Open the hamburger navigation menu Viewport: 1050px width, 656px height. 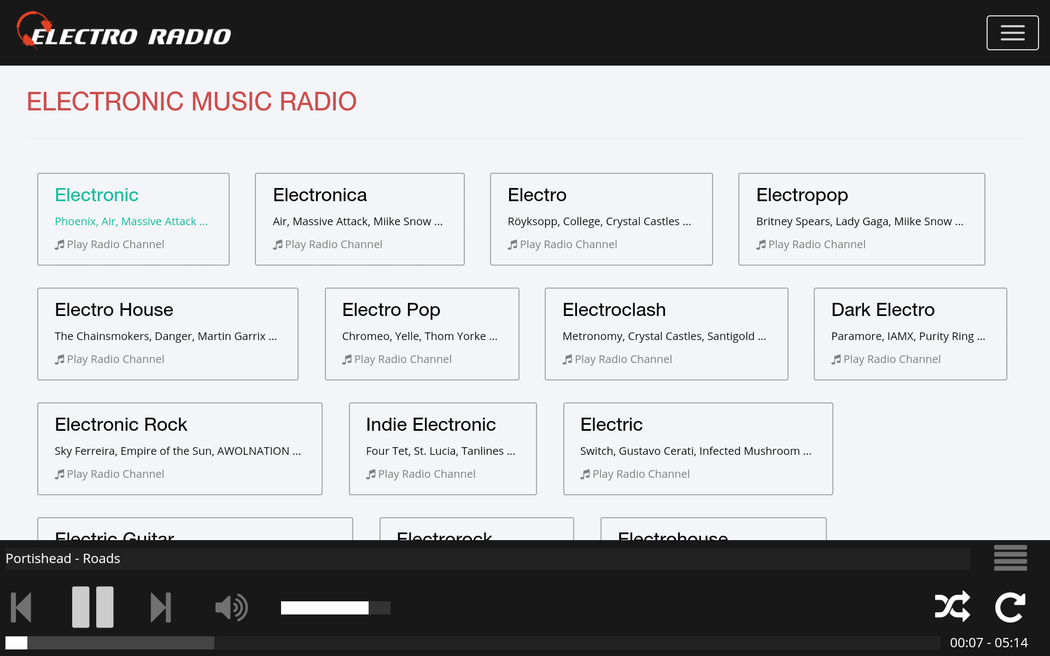tap(1012, 33)
